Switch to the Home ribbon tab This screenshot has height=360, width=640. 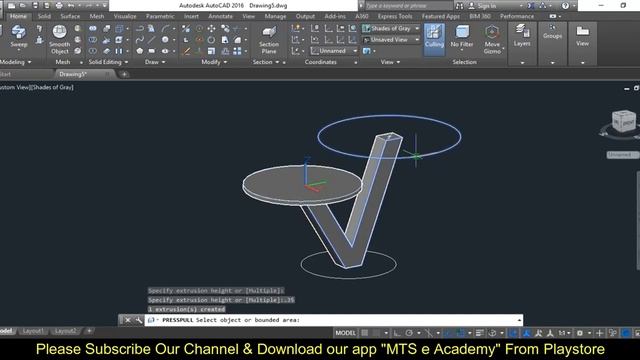coord(18,16)
